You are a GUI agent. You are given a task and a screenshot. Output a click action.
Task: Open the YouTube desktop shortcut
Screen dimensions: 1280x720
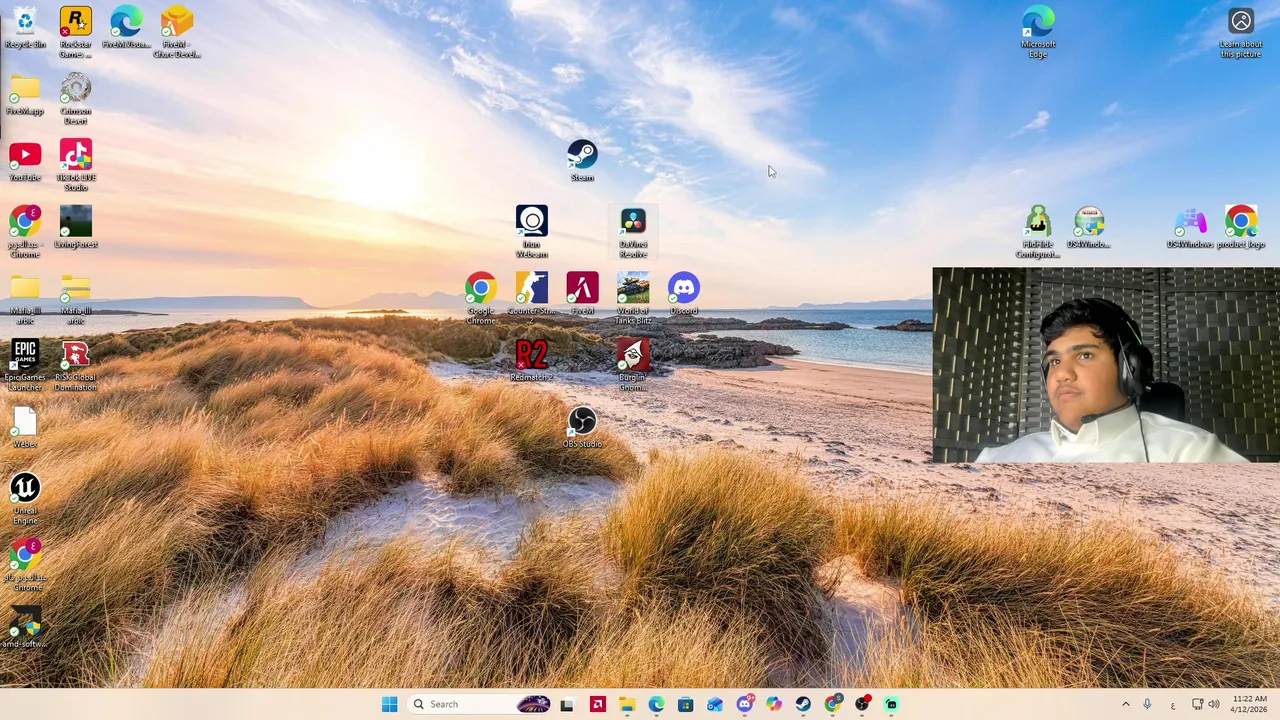(25, 162)
